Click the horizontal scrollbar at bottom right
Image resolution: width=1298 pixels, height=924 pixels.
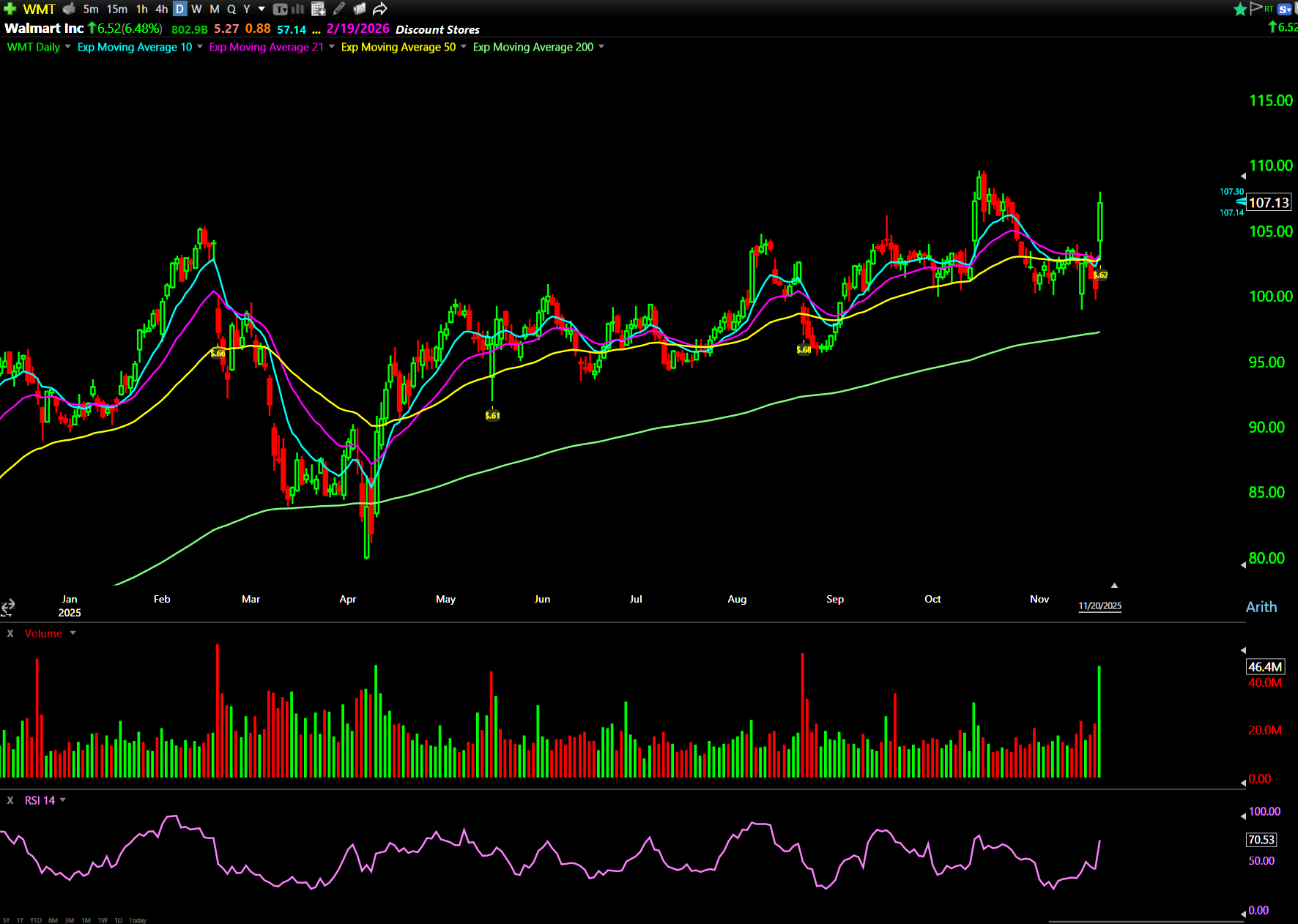(1146, 921)
